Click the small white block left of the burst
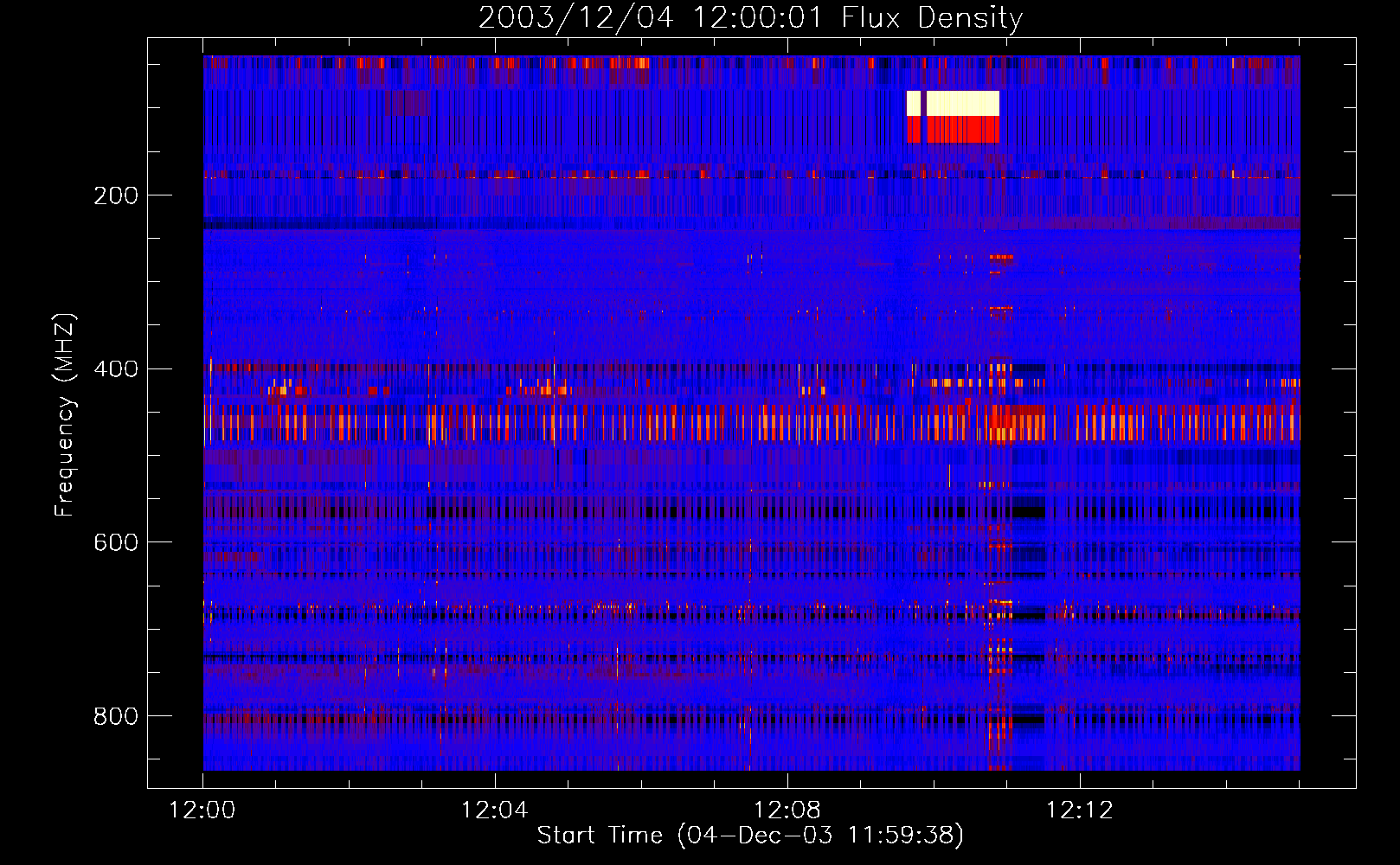This screenshot has height=865, width=1400. coord(914,103)
